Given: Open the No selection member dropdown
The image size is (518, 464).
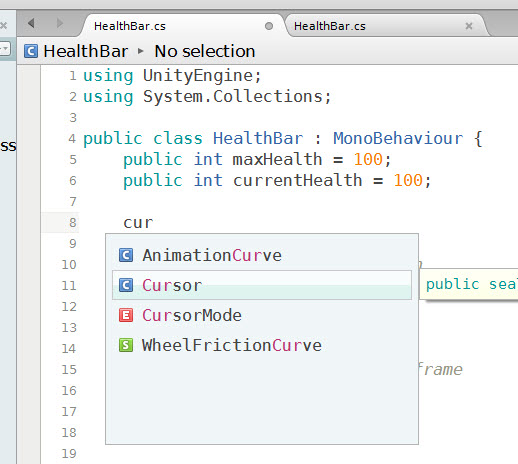Looking at the screenshot, I should coord(205,51).
